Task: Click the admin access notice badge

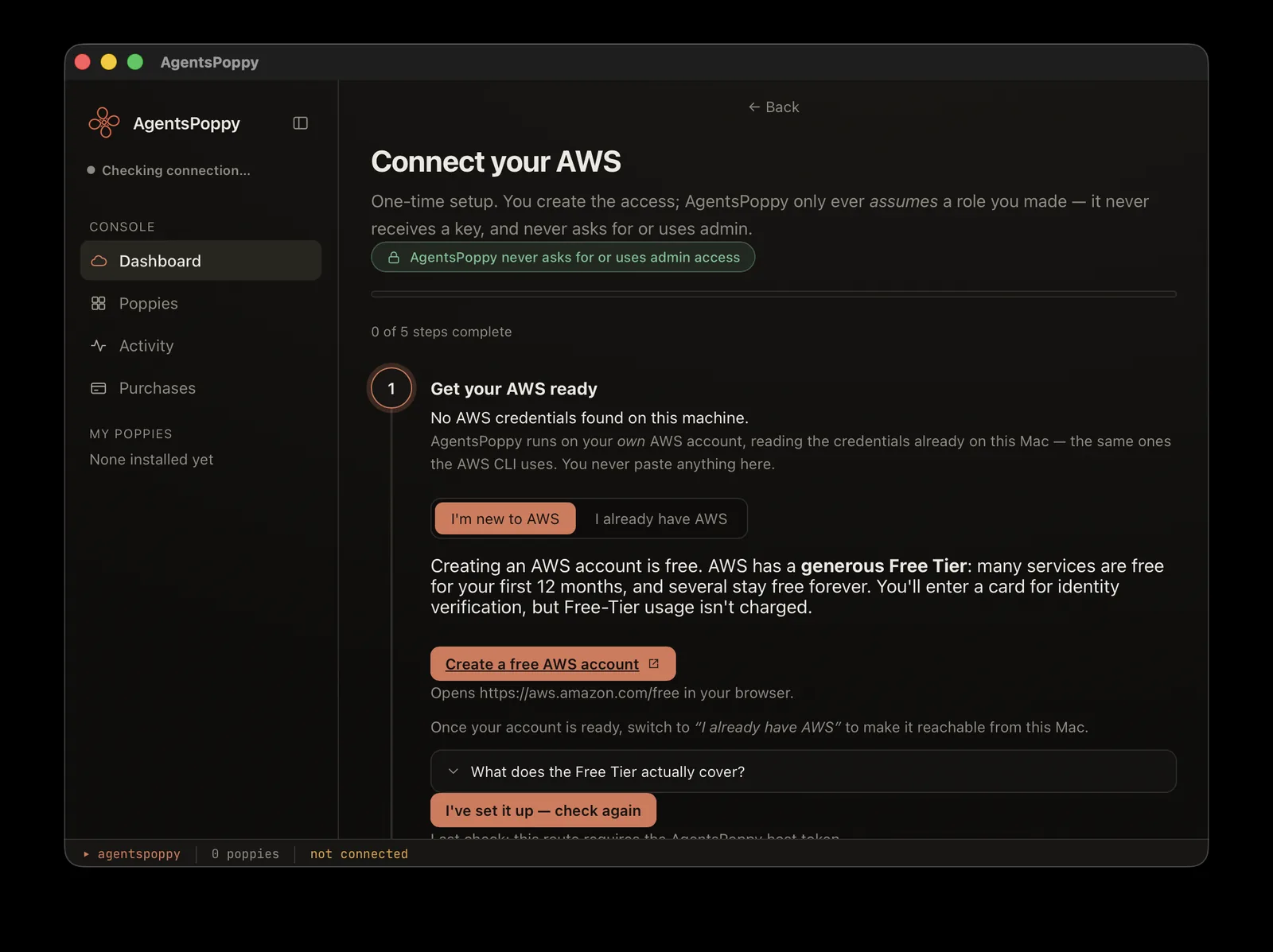Action: [x=563, y=257]
